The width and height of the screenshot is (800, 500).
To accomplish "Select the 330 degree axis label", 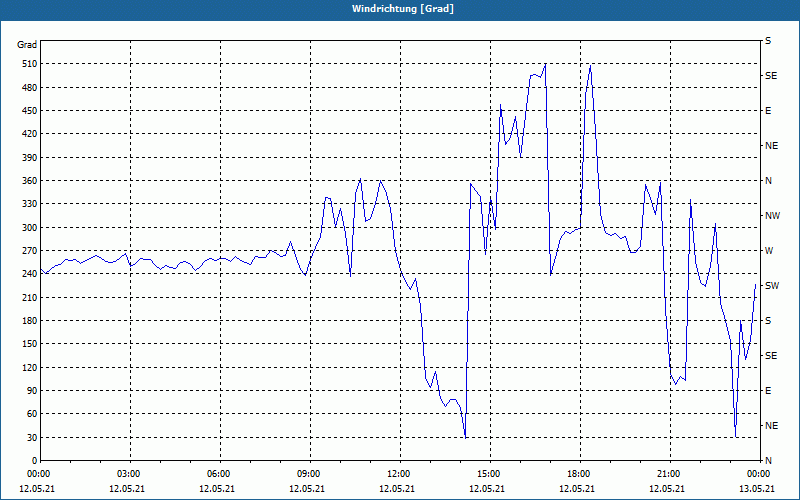I will point(29,204).
